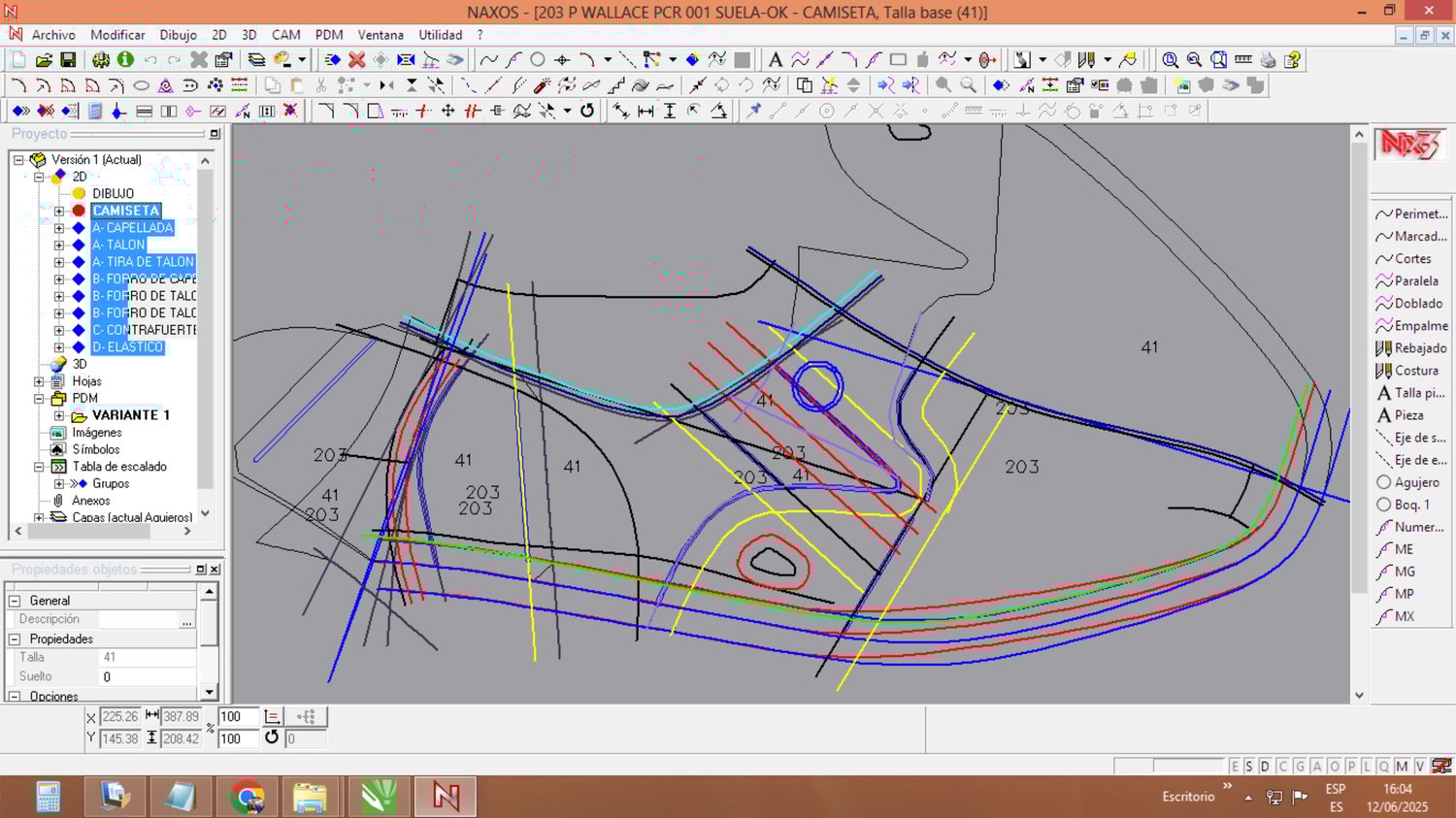Viewport: 1456px width, 818px height.
Task: Open file with the folder icon
Action: (44, 60)
